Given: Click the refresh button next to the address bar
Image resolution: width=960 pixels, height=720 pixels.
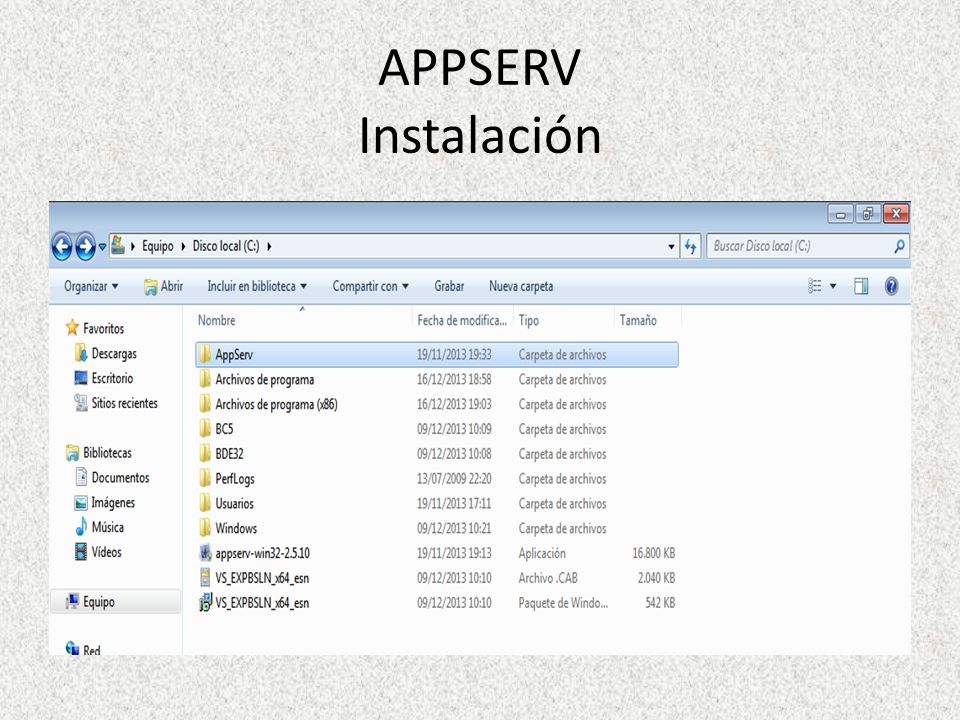Looking at the screenshot, I should pyautogui.click(x=691, y=247).
